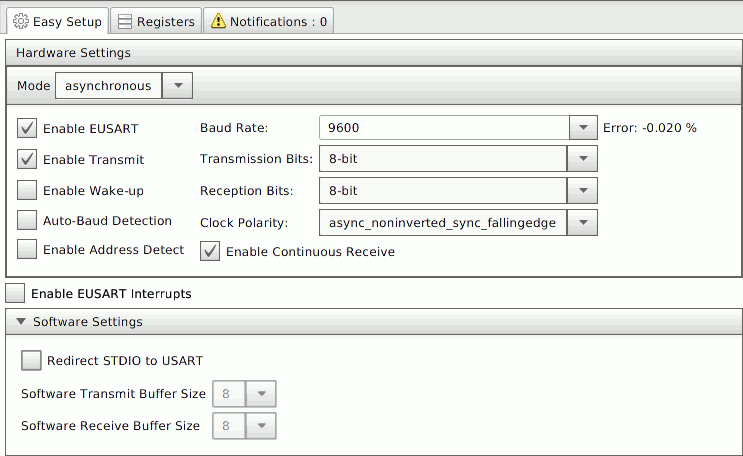Expand Clock Polarity dropdown list

582,222
